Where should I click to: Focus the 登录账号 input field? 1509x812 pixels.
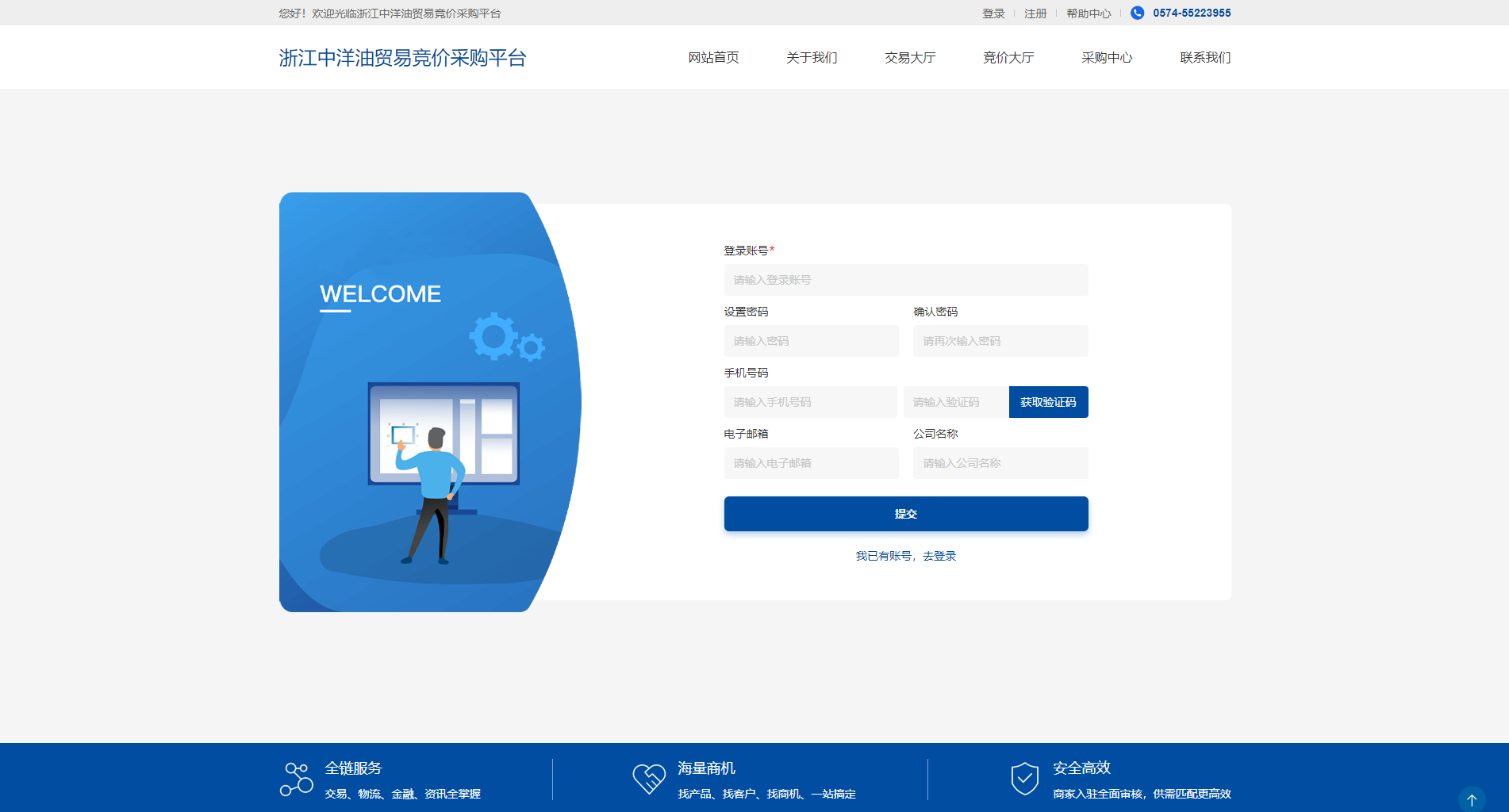tap(905, 280)
